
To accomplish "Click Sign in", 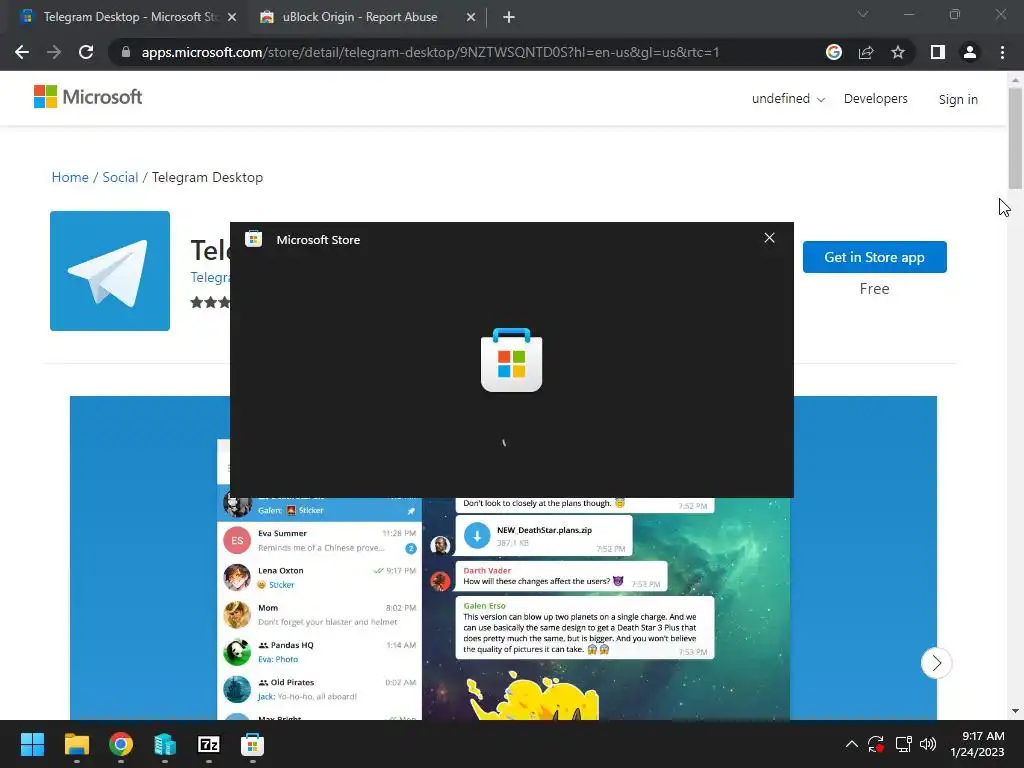I will [x=958, y=99].
